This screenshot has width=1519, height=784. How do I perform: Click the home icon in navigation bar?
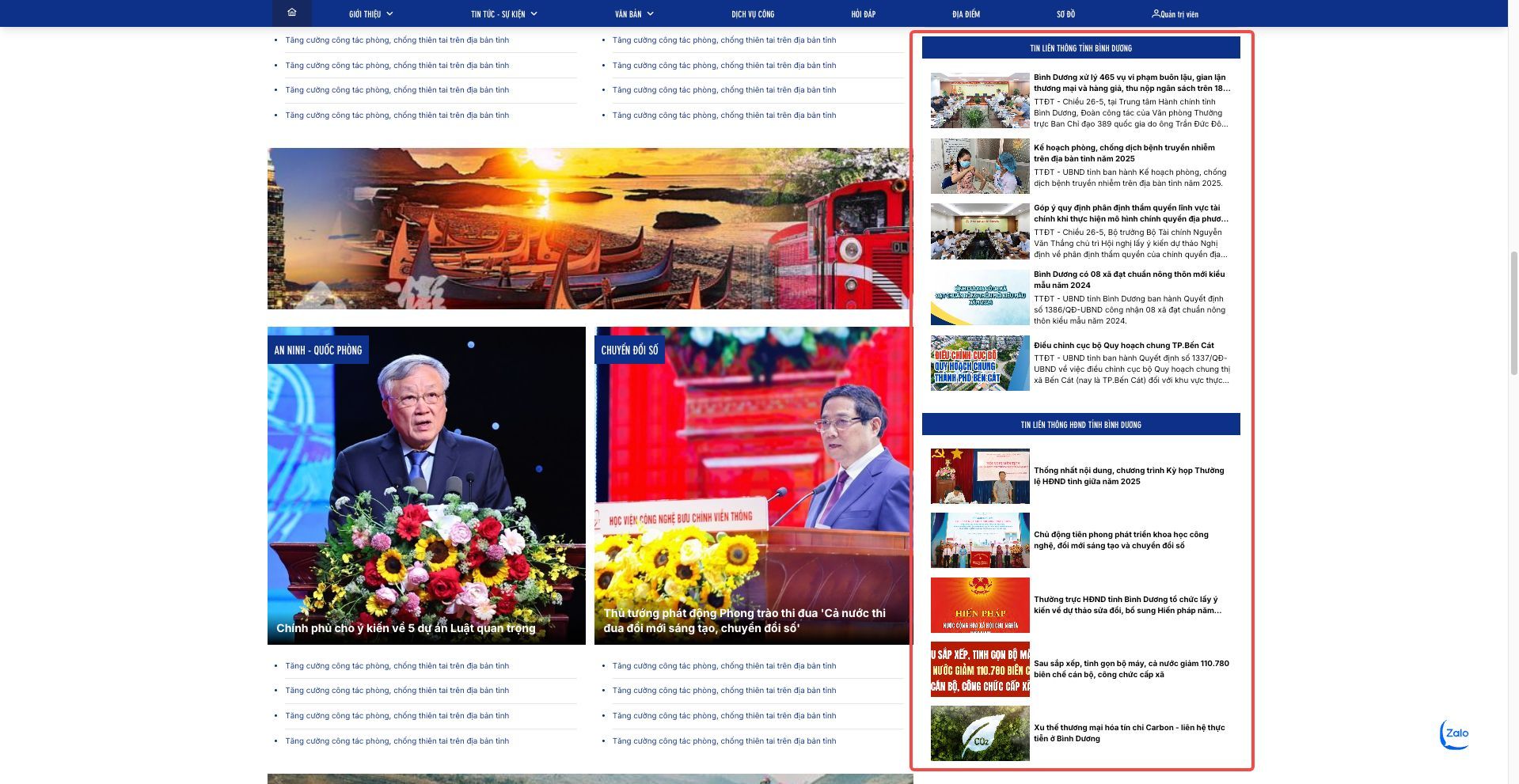pyautogui.click(x=291, y=13)
